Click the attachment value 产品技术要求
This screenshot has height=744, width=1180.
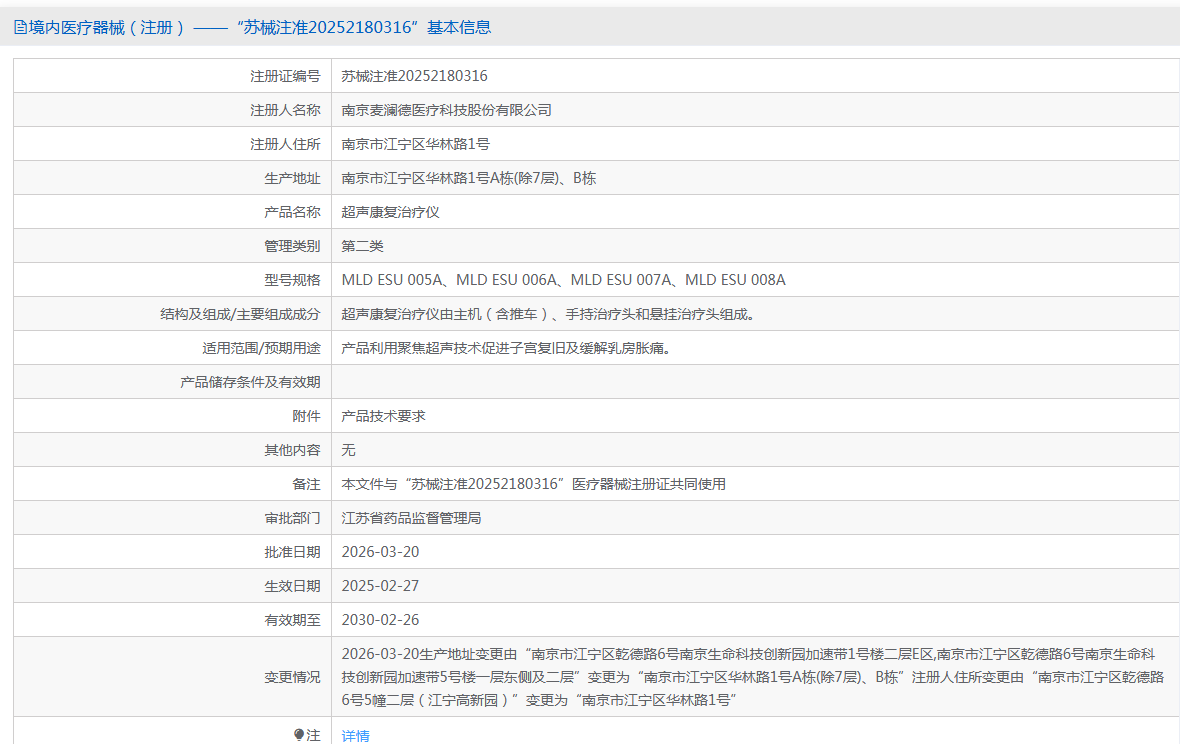(x=384, y=416)
